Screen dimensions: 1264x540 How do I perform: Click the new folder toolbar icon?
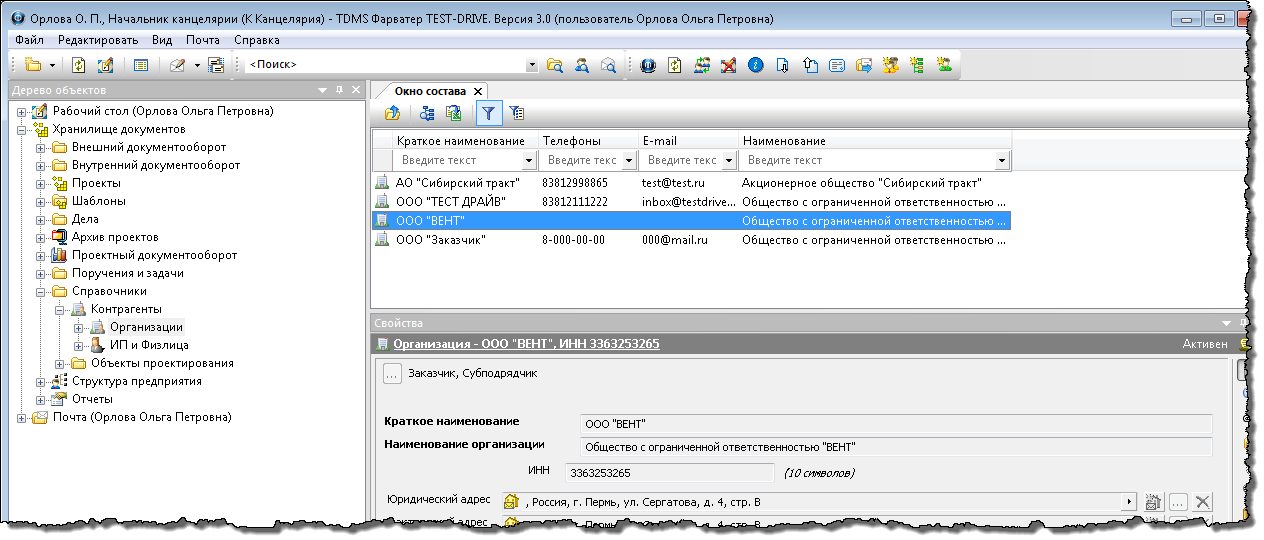click(33, 65)
